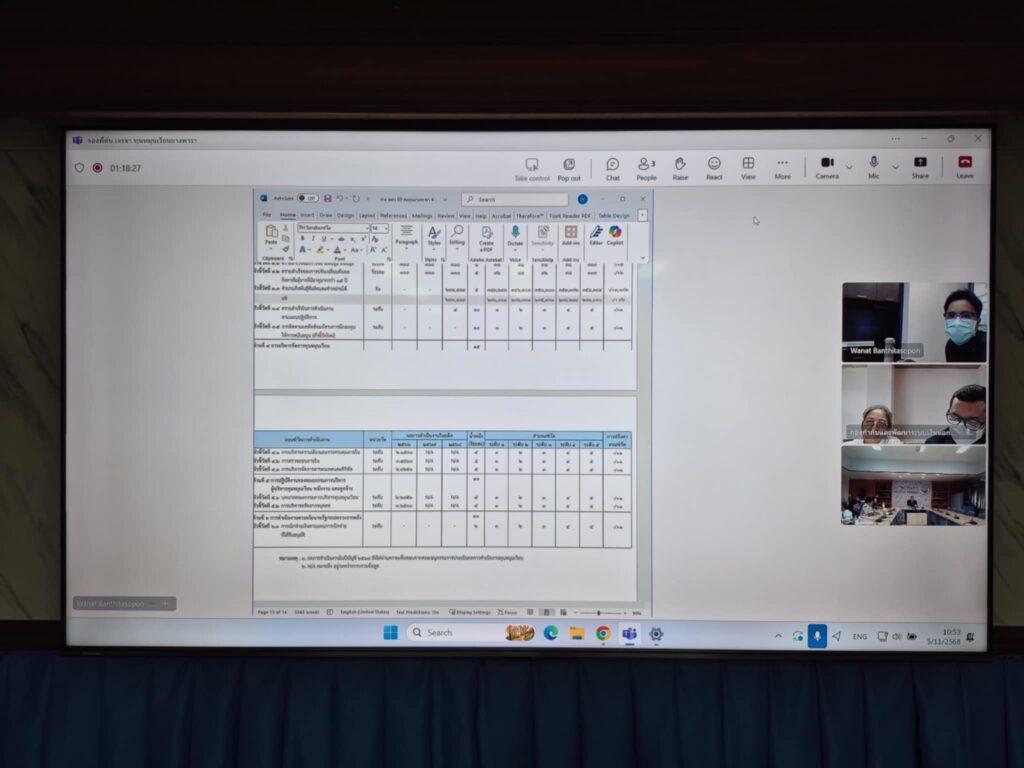Open File Explorer from the taskbar

coord(577,633)
